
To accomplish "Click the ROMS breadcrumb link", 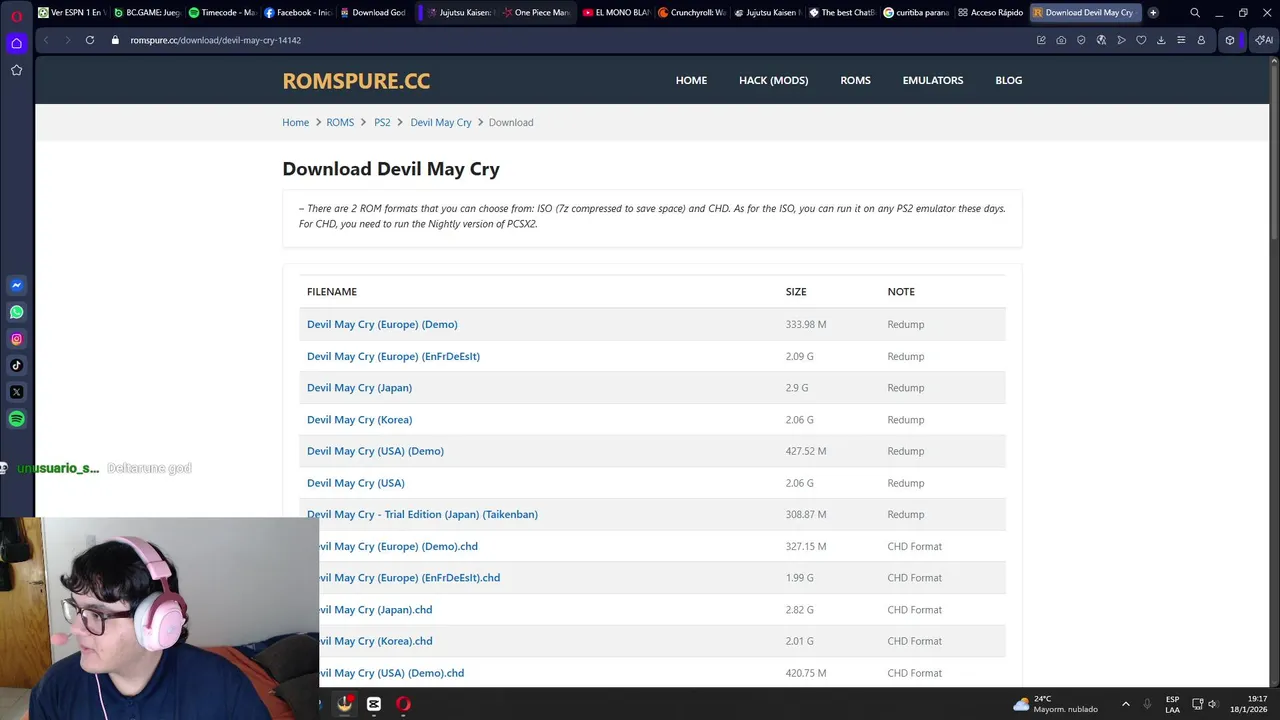I will [x=340, y=122].
